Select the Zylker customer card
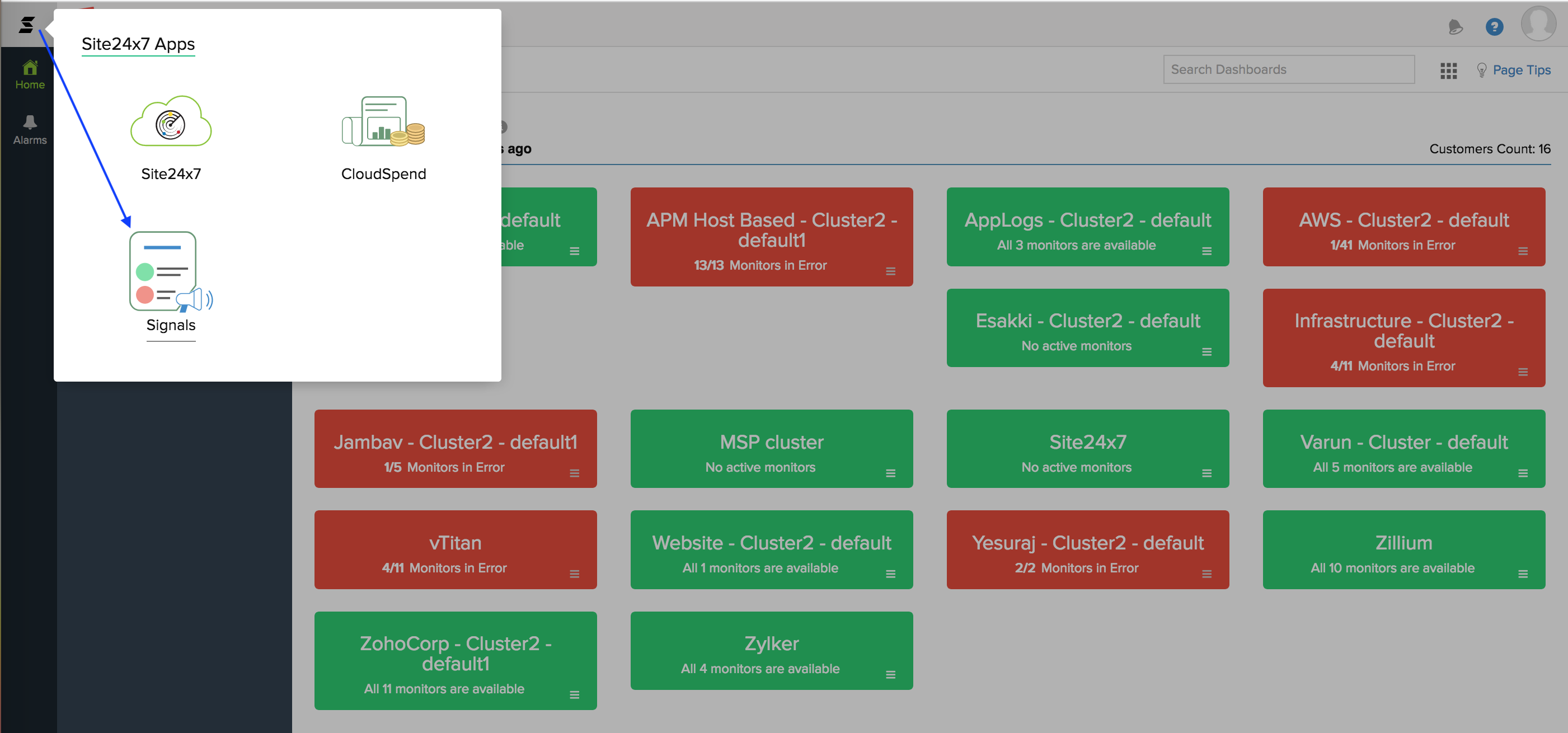 771,651
